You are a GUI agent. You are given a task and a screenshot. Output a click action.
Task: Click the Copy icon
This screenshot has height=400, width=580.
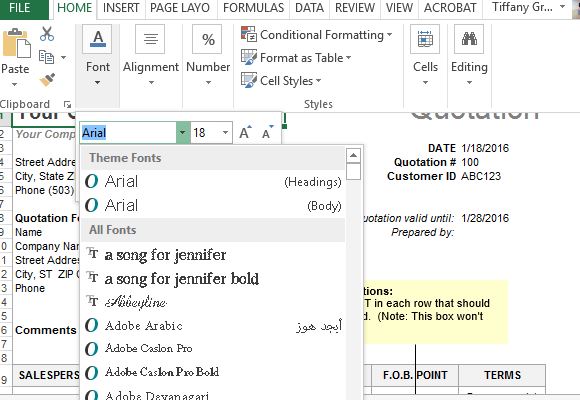[x=47, y=57]
